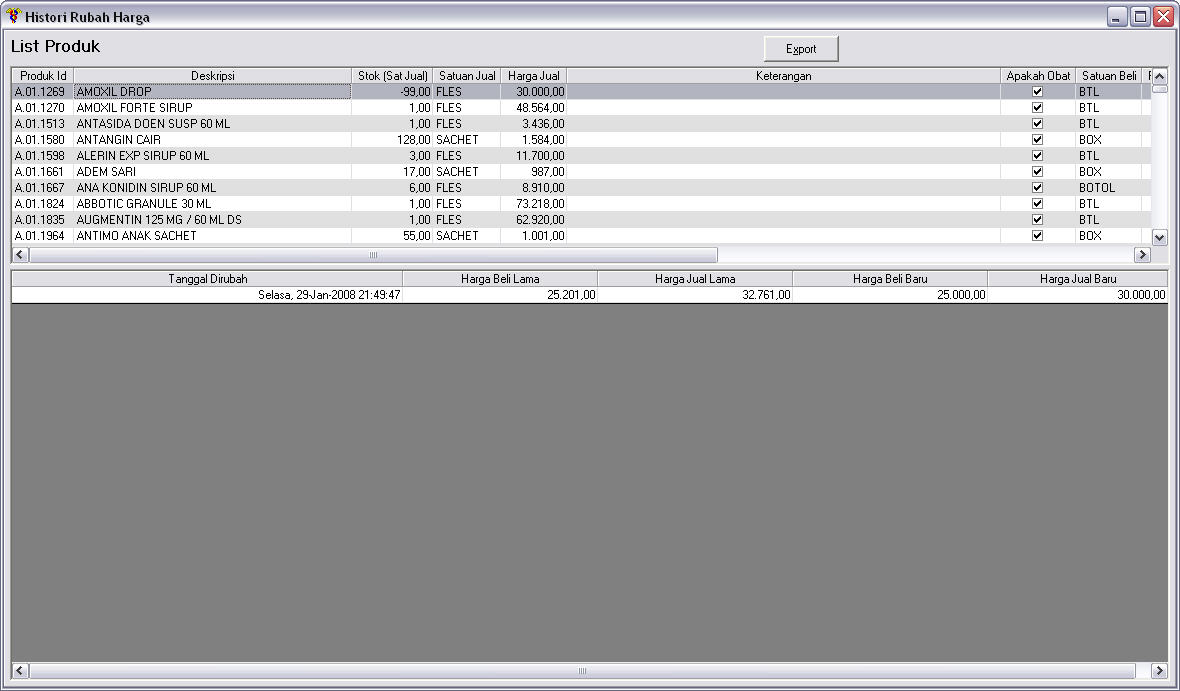Click history grid horizontal scrollbar left arrow
Screen dimensions: 1180x691
(x=20, y=671)
